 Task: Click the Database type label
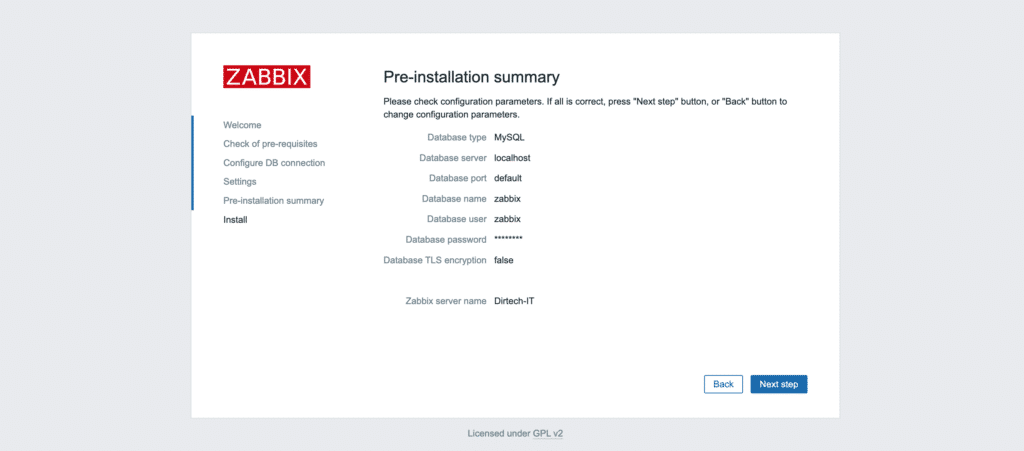(x=456, y=138)
